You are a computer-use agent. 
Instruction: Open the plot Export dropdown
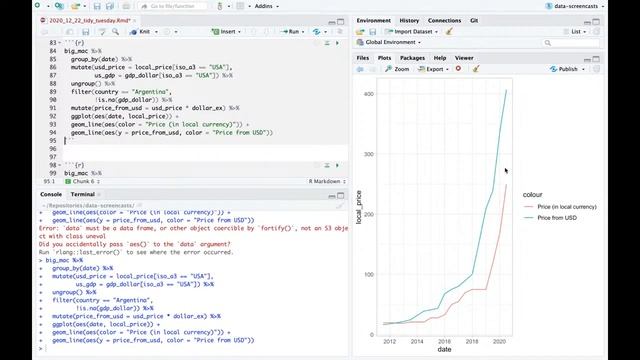pyautogui.click(x=433, y=69)
